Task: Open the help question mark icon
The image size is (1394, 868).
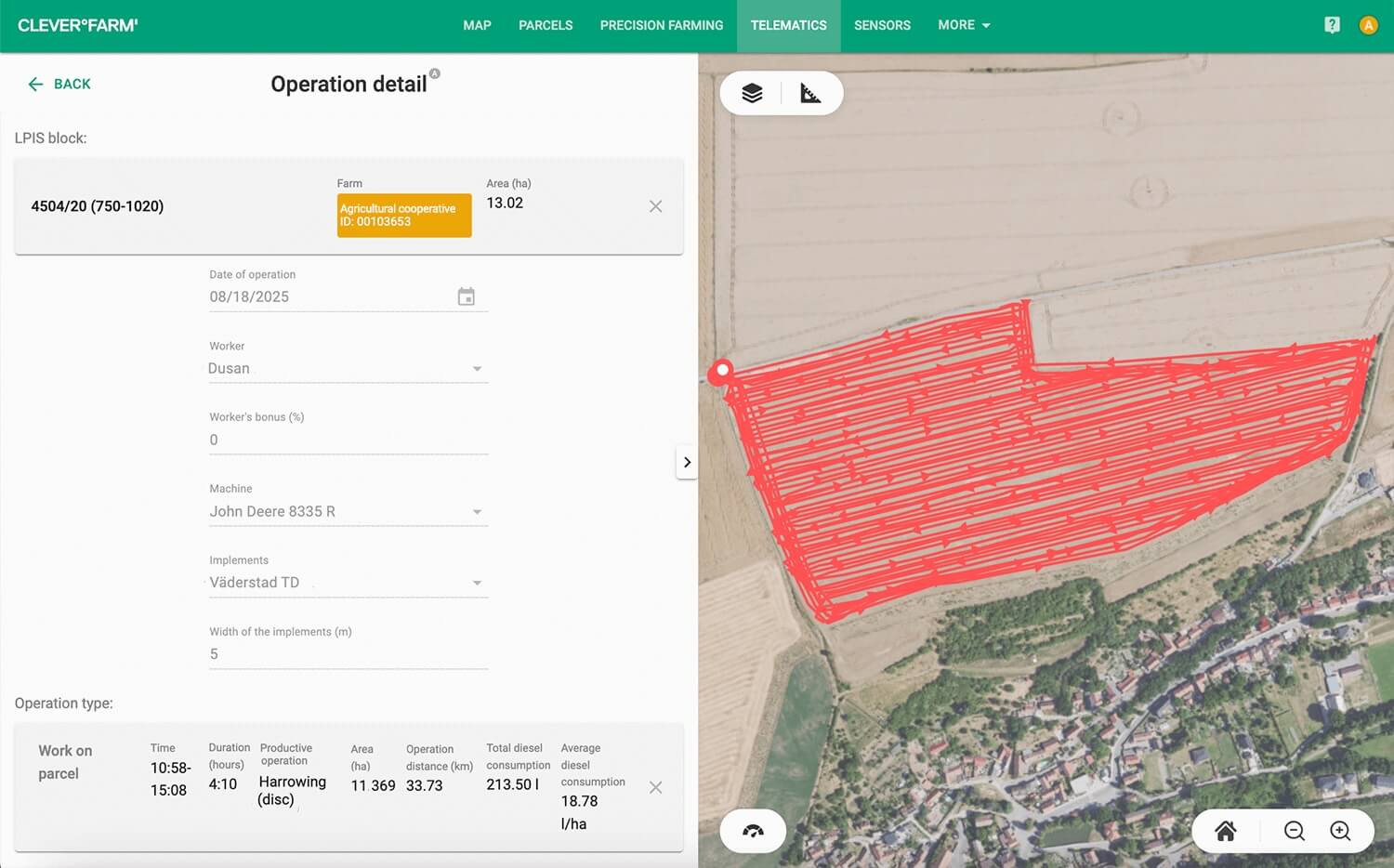Action: [x=1332, y=25]
